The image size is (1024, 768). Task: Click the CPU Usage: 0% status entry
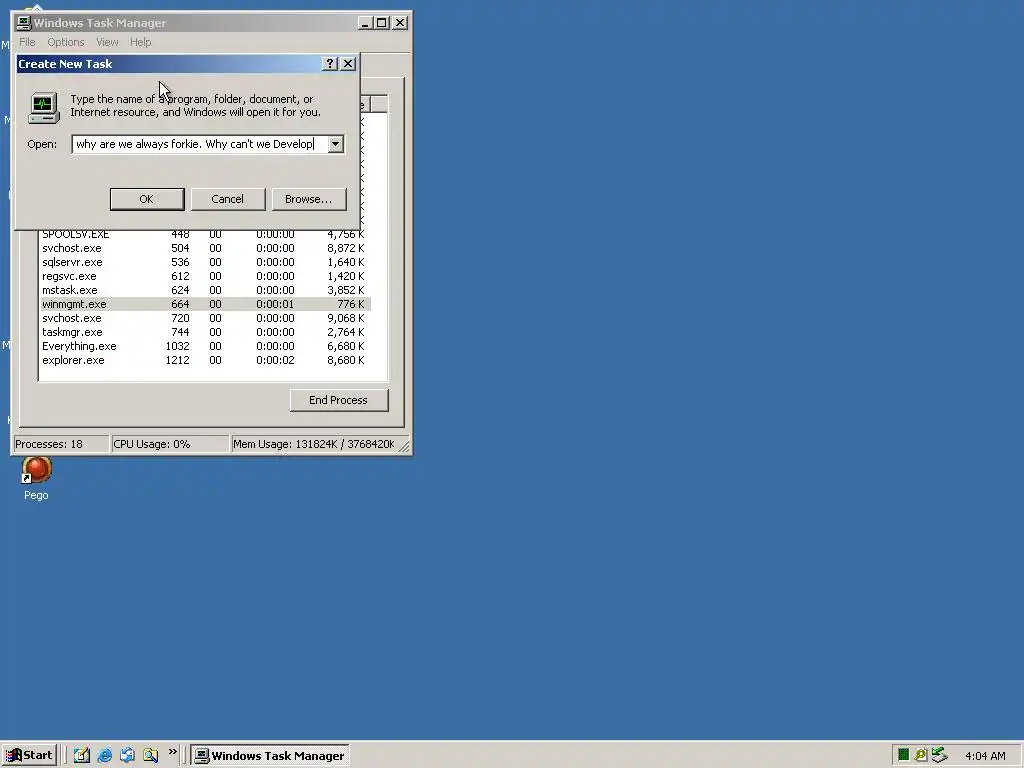[x=170, y=444]
